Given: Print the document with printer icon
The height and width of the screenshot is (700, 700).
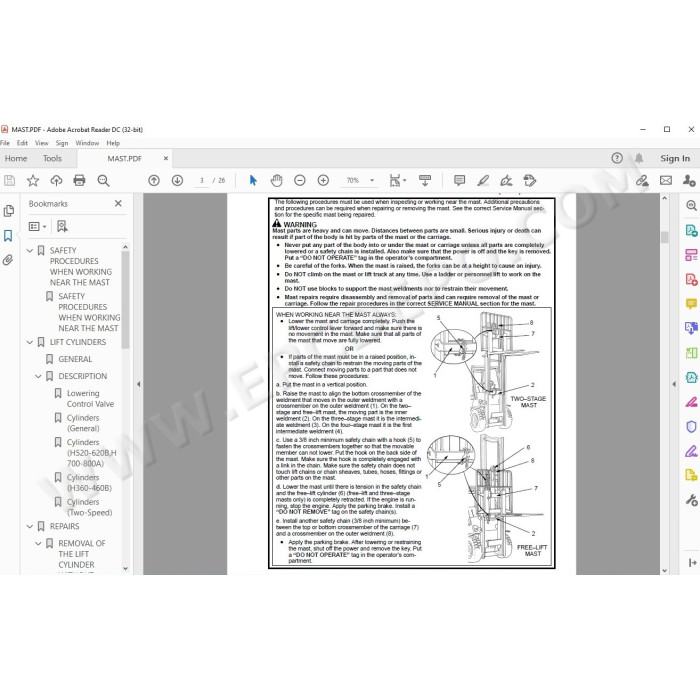Looking at the screenshot, I should (x=79, y=180).
